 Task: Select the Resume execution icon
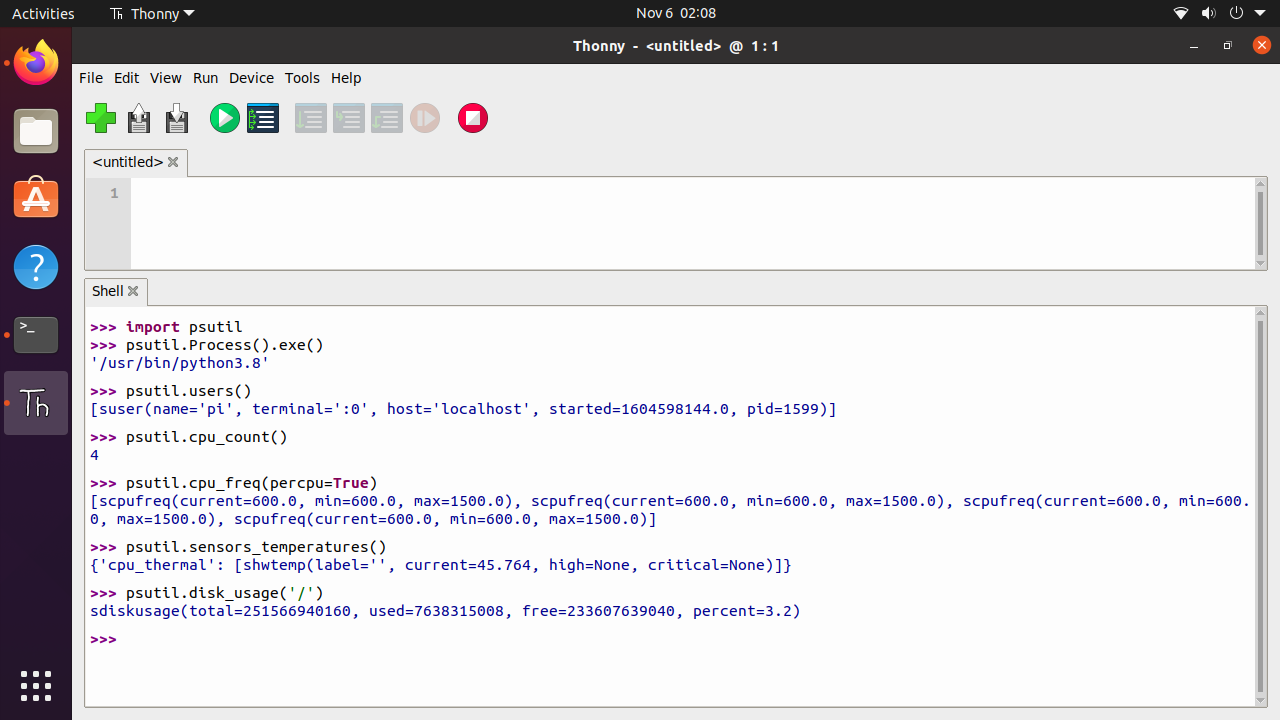click(x=425, y=118)
